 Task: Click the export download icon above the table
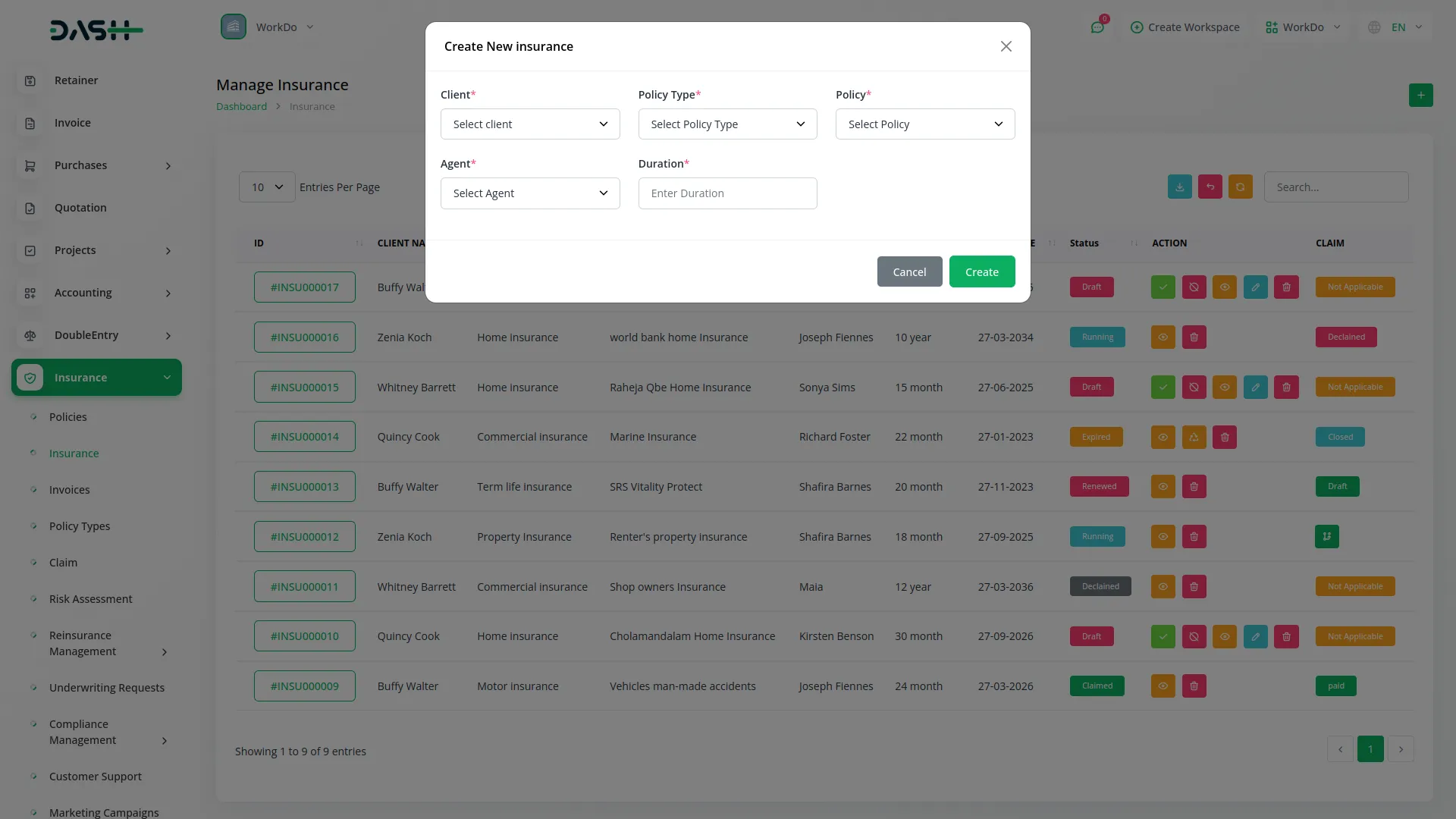(x=1179, y=187)
